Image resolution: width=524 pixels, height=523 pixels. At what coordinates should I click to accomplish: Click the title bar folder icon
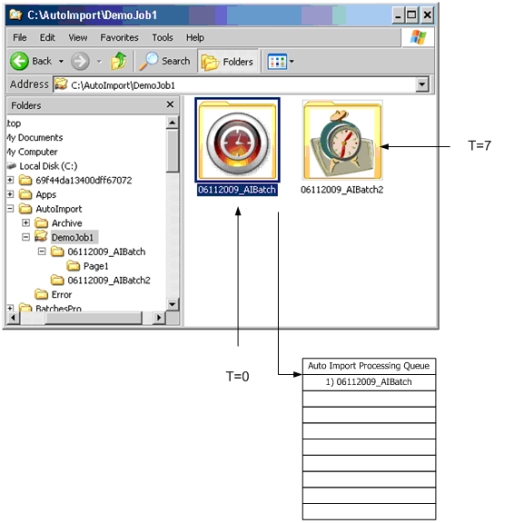click(15, 15)
